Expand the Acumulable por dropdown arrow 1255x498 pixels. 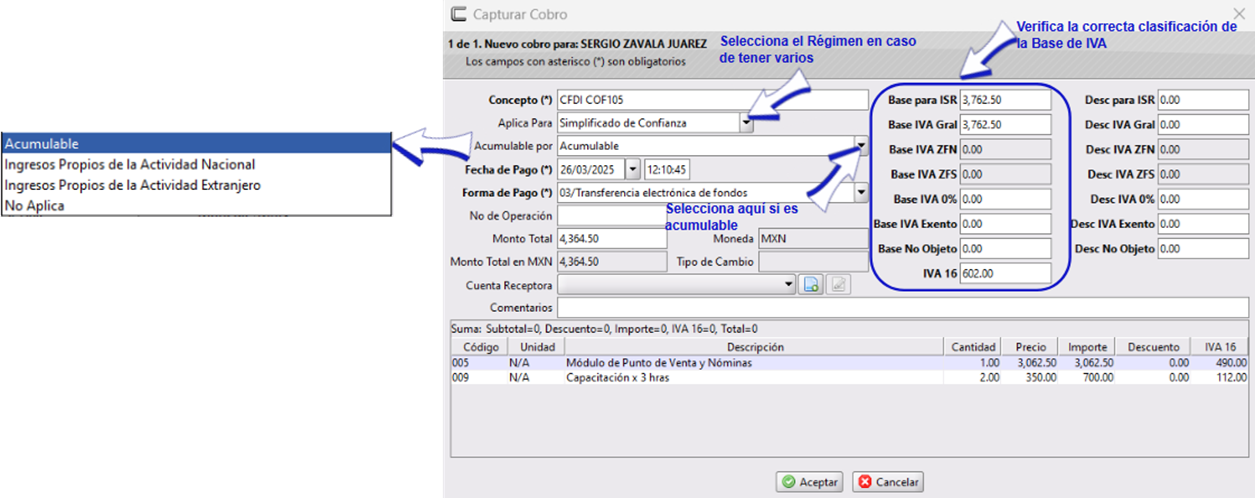(861, 146)
